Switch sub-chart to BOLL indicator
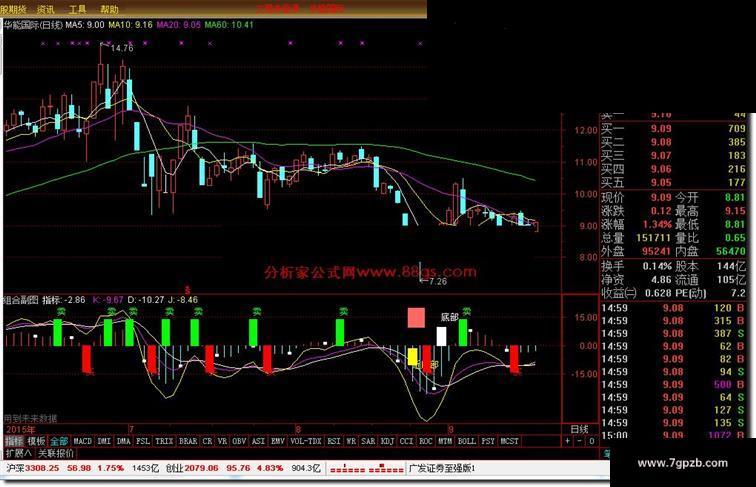 tap(466, 441)
